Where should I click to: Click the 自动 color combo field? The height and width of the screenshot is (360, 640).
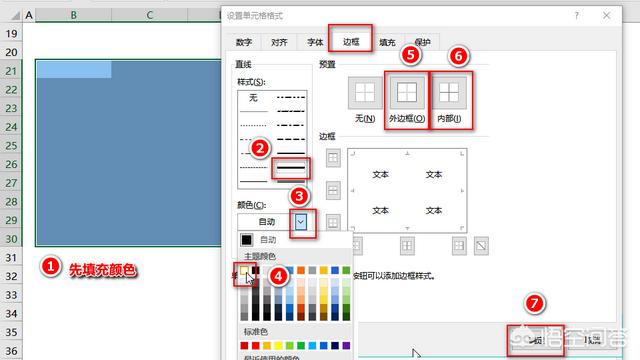266,222
